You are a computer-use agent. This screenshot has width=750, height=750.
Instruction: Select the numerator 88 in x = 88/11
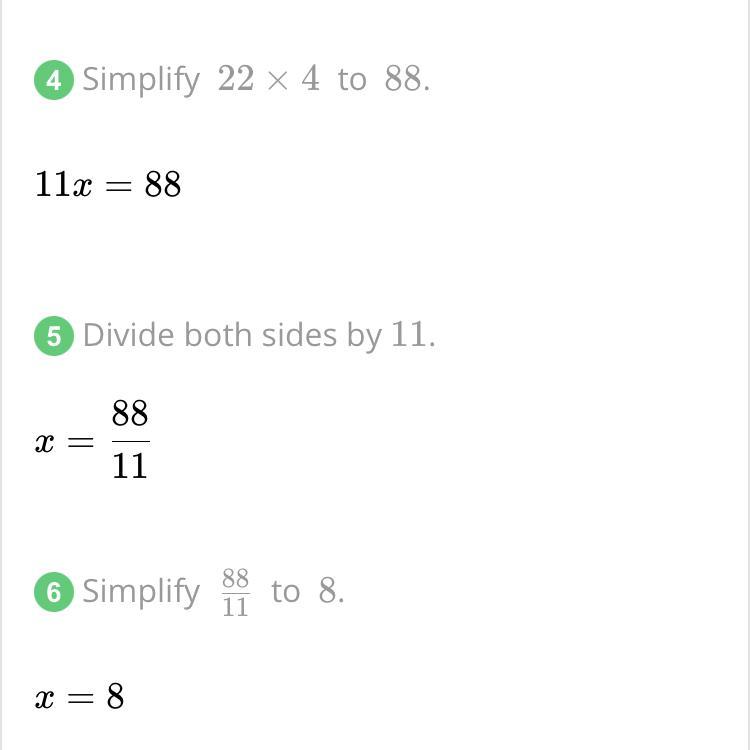[x=130, y=414]
